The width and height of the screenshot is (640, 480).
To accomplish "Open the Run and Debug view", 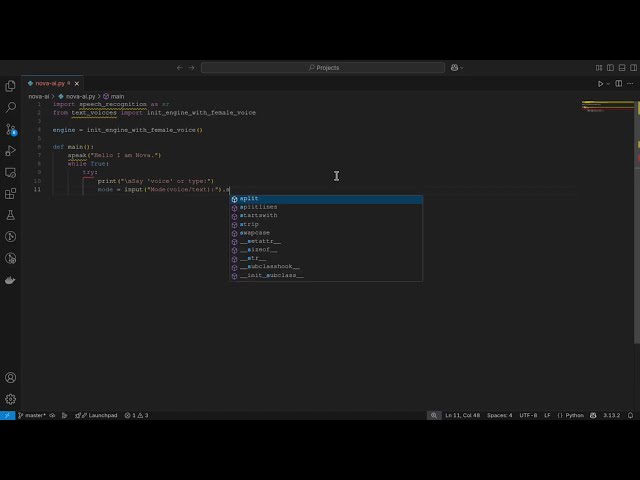I will coord(11,151).
